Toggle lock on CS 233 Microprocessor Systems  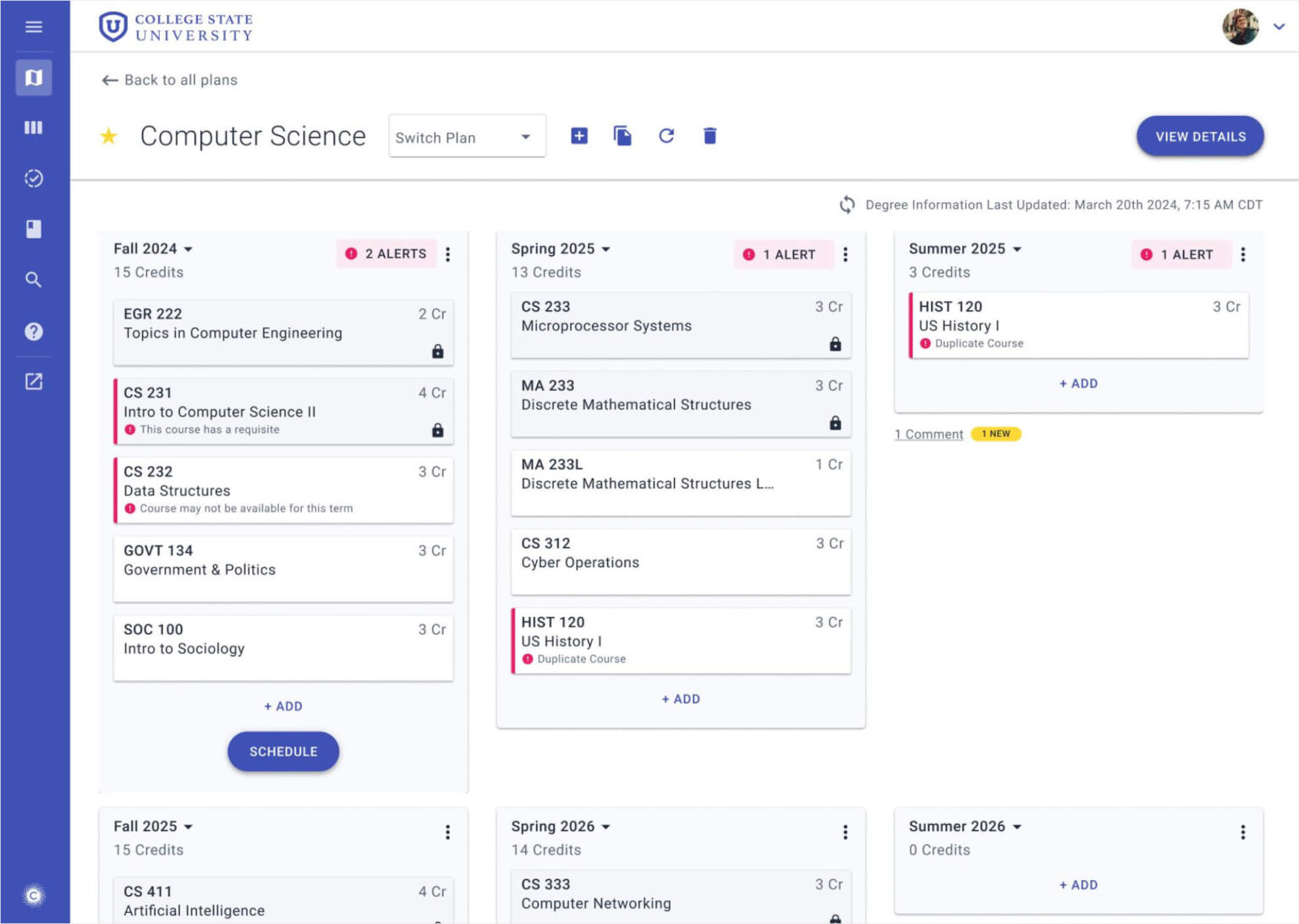[835, 344]
